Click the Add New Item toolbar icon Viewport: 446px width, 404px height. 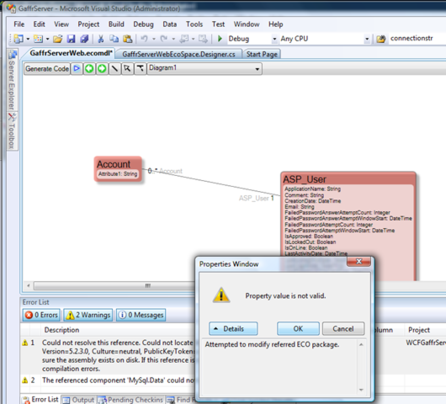pos(38,39)
